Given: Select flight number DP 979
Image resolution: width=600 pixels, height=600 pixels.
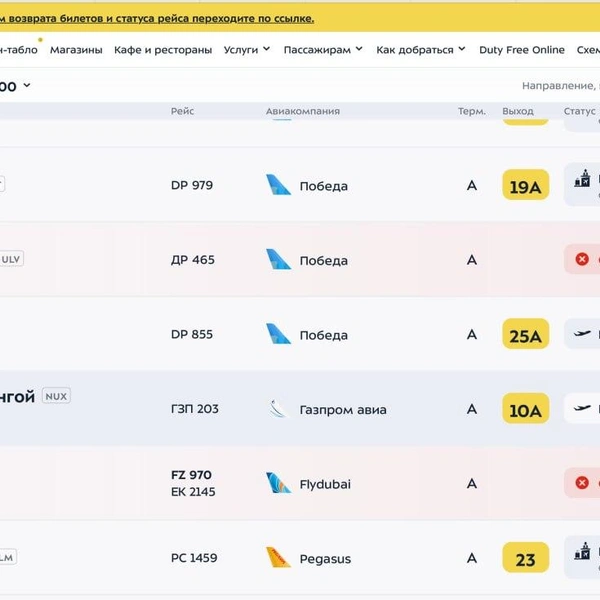Looking at the screenshot, I should pos(192,185).
